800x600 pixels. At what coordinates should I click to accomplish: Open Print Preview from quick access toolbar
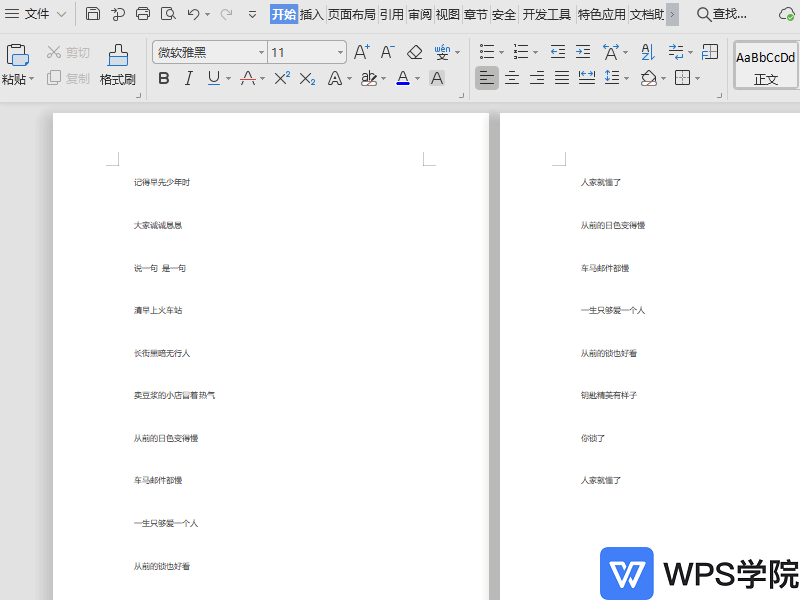click(168, 14)
